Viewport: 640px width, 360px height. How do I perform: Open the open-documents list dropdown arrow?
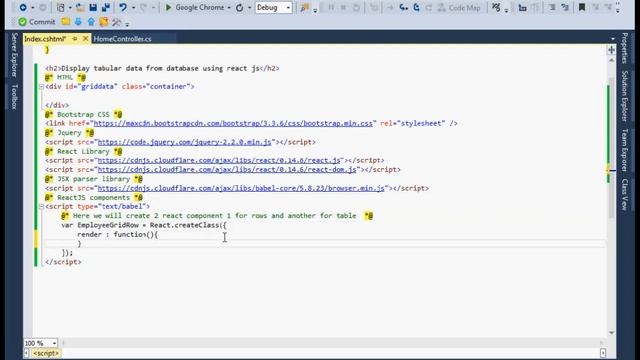[613, 39]
